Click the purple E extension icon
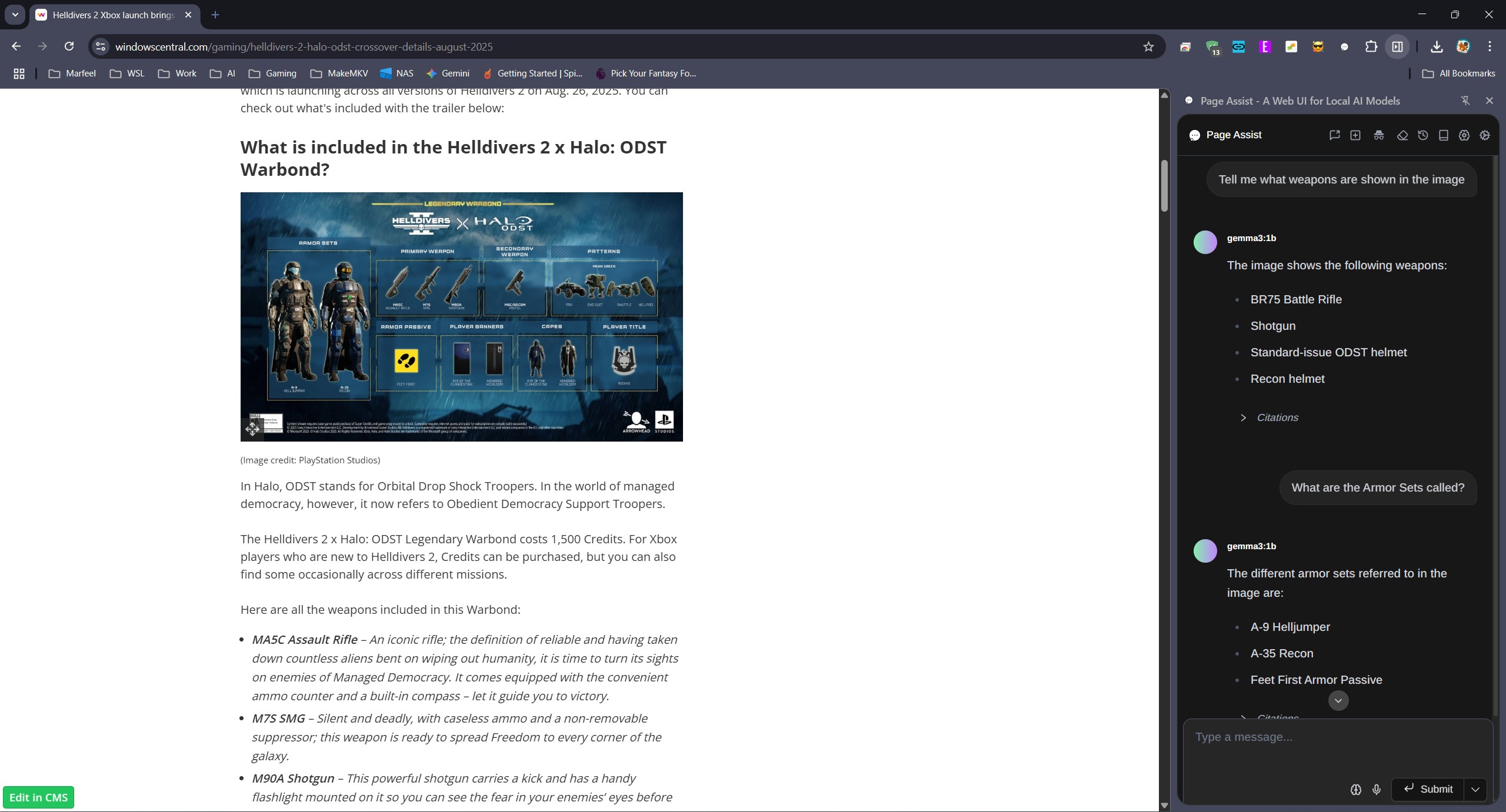This screenshot has height=812, width=1506. 1265,46
